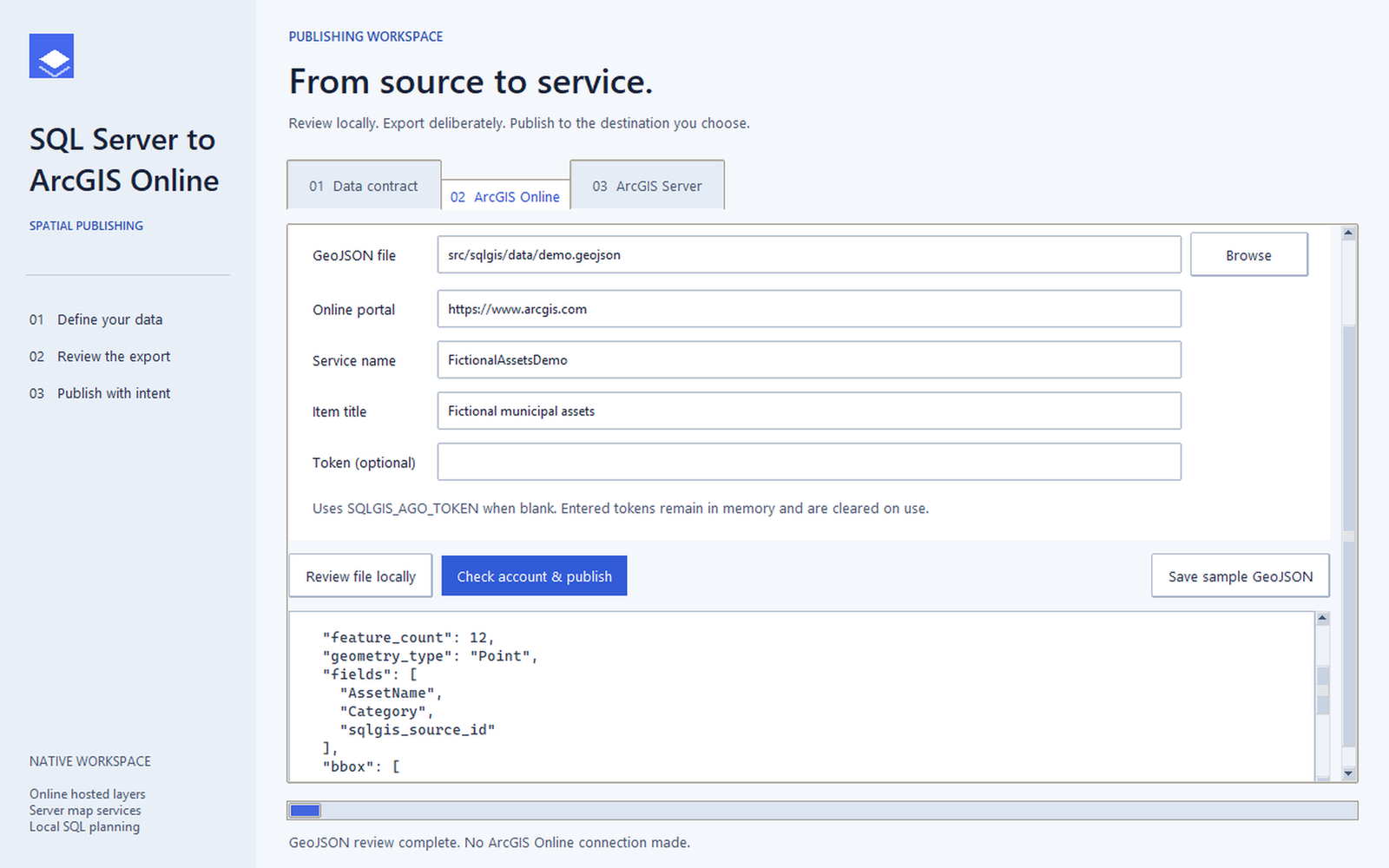The image size is (1389, 868).
Task: Edit the Service name field
Action: (809, 359)
